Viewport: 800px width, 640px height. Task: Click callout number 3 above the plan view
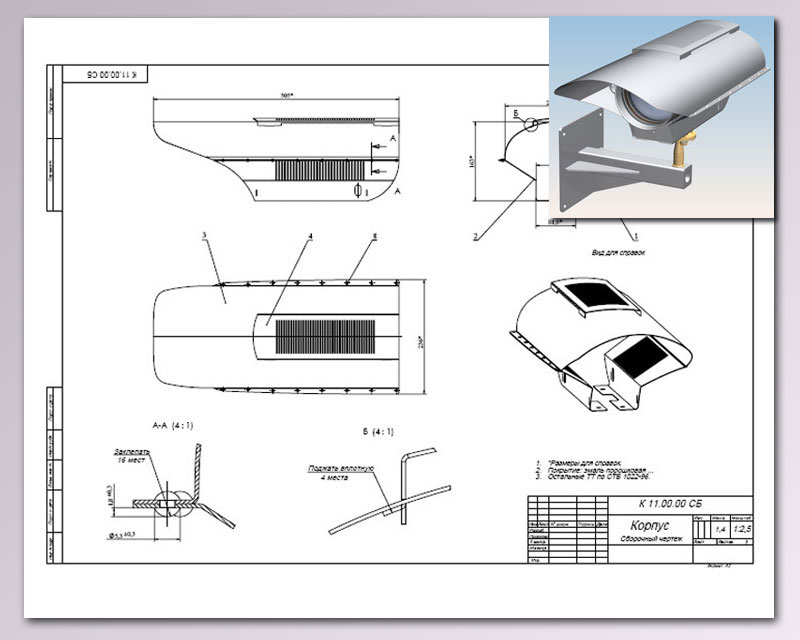pos(204,235)
